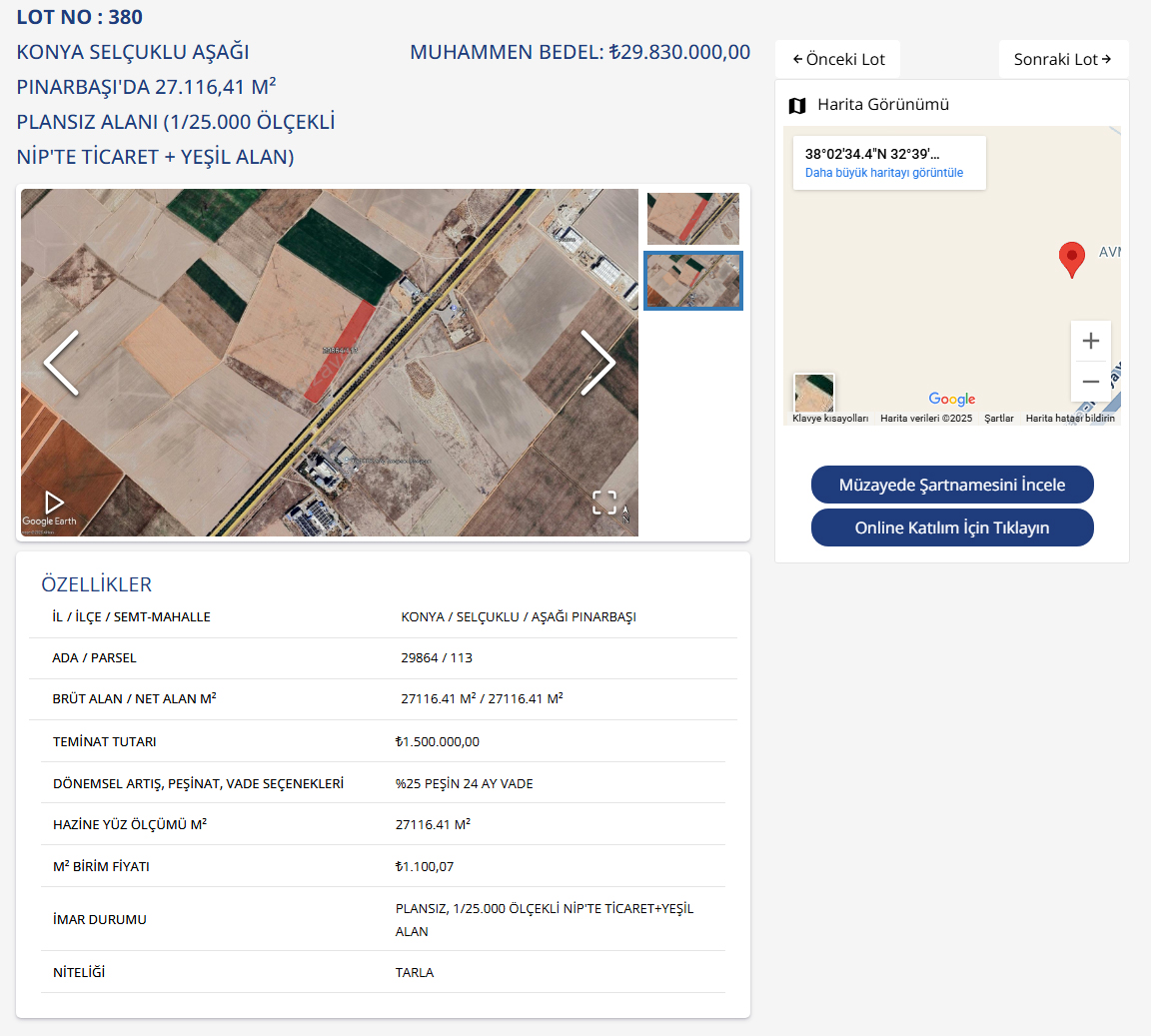Click Online Katılım İçin Tıklayın button
This screenshot has height=1036, width=1151.
(952, 527)
